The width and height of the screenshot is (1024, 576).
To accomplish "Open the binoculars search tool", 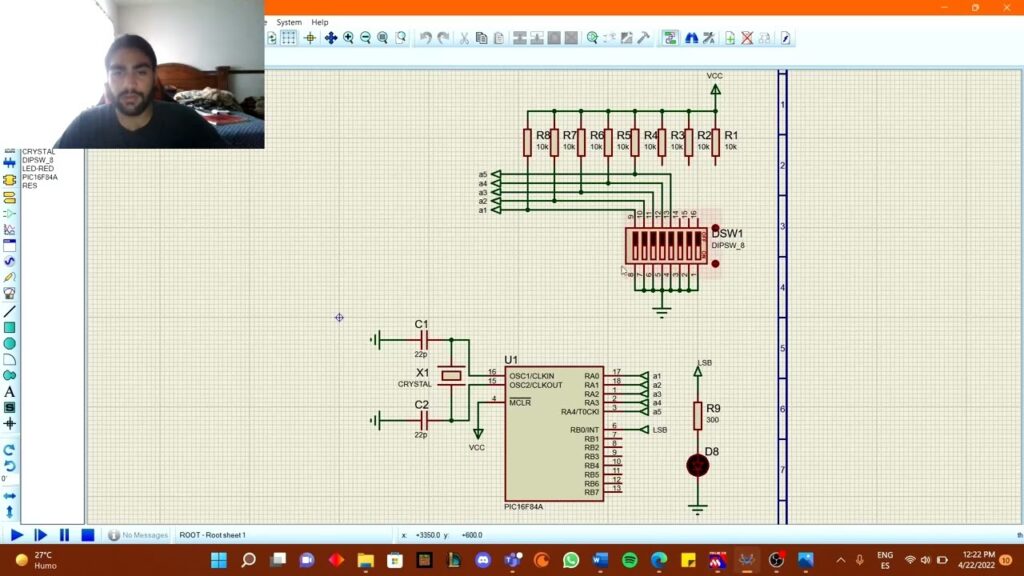I will pos(690,38).
